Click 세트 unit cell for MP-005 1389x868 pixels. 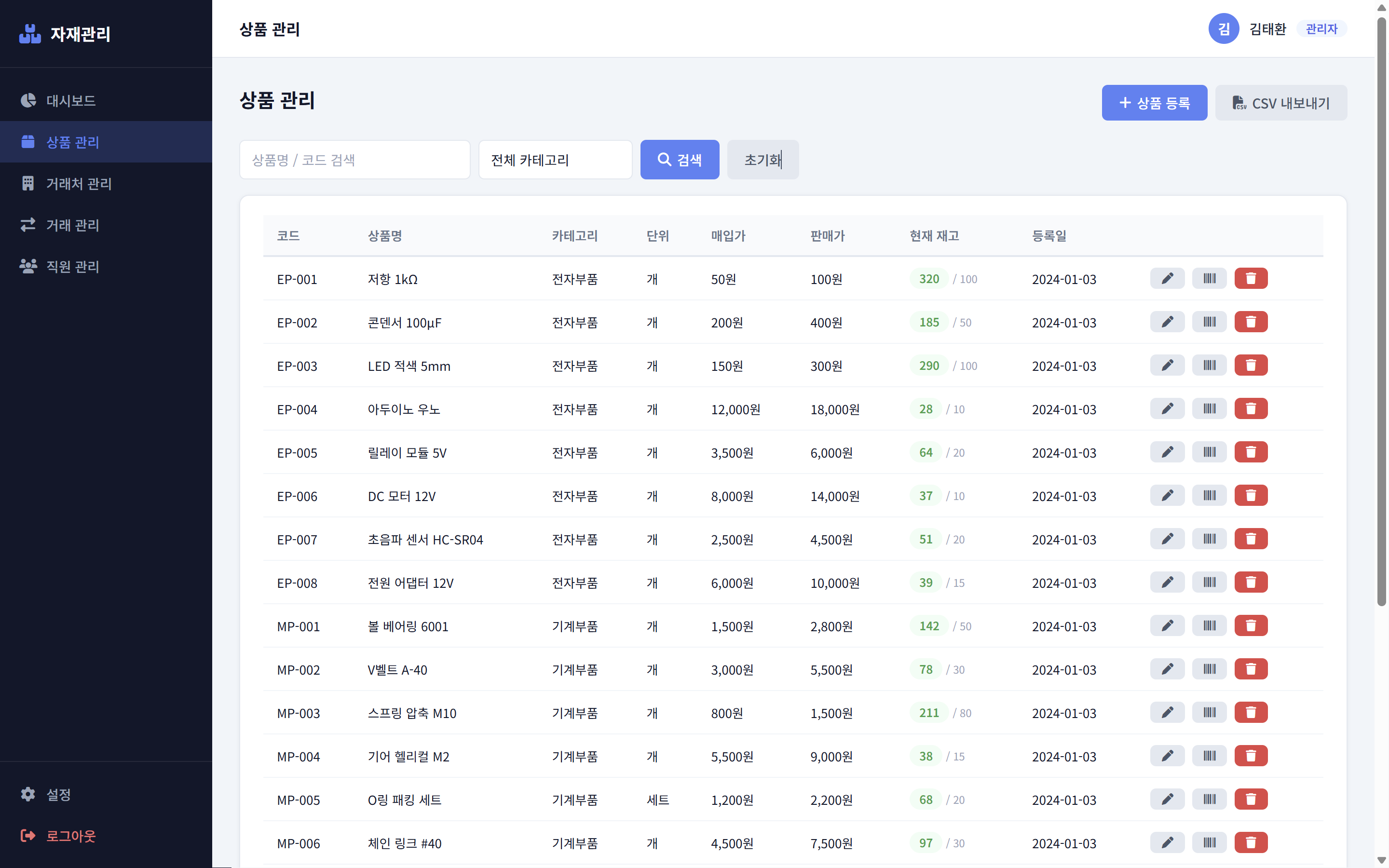[x=658, y=800]
